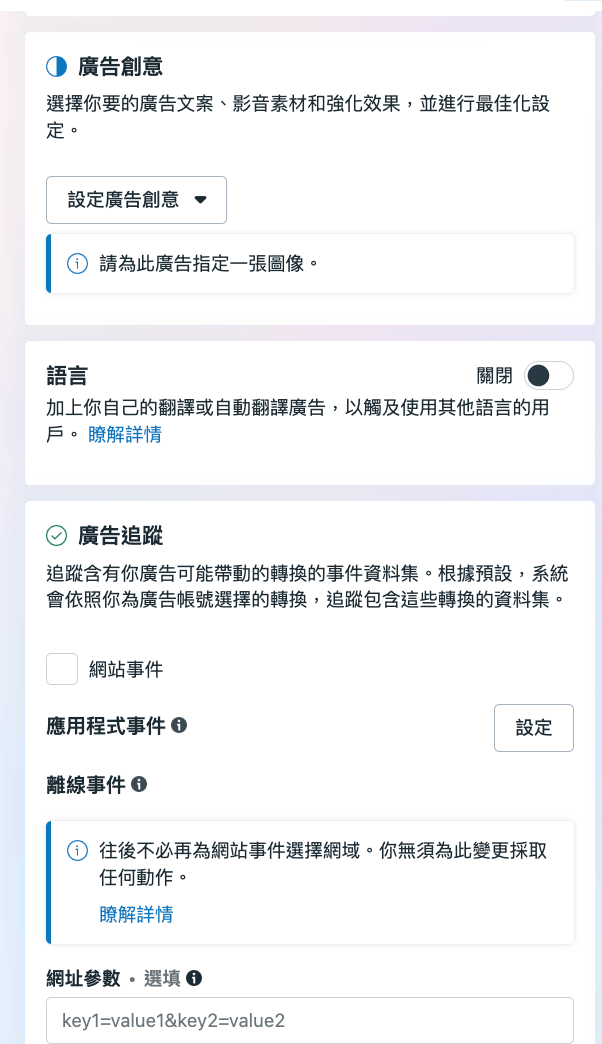Click the info icon next to 離線事件
Image resolution: width=602 pixels, height=1044 pixels.
(x=139, y=785)
